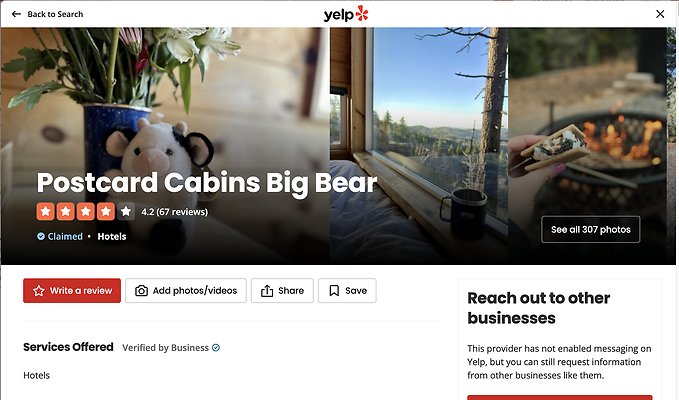This screenshot has height=400, width=679.
Task: Click the share arrow icon
Action: [x=267, y=290]
